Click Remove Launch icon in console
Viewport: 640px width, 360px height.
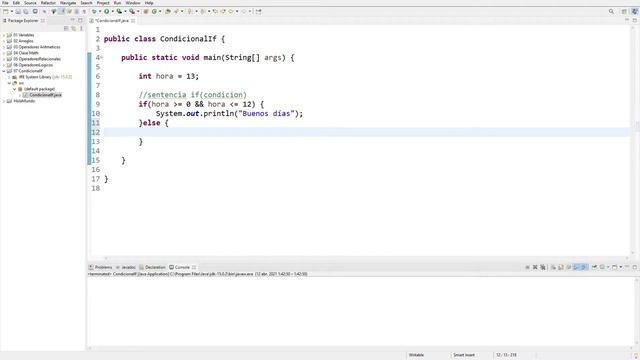(535, 267)
